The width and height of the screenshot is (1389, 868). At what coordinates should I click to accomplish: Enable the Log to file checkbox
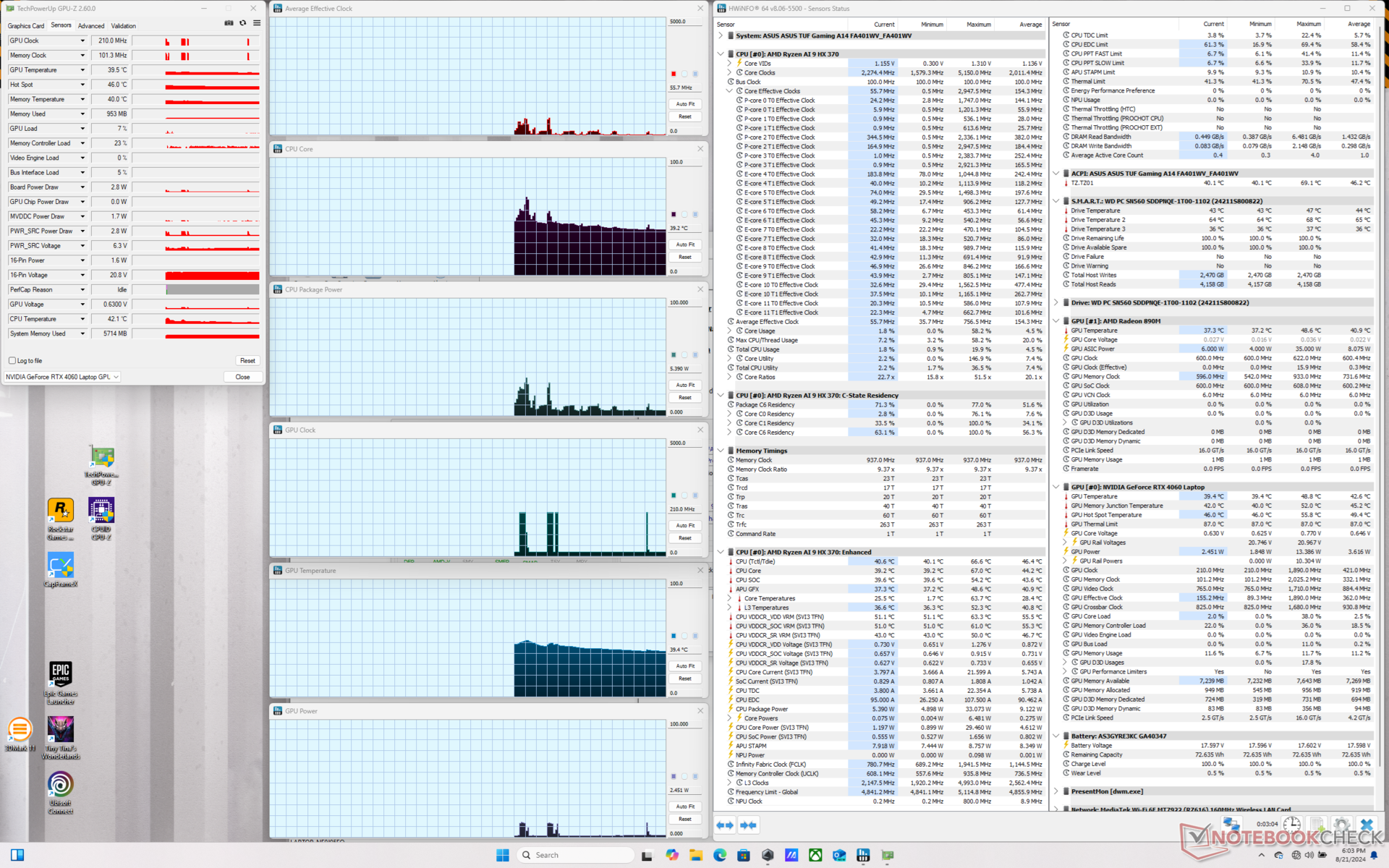[12, 360]
